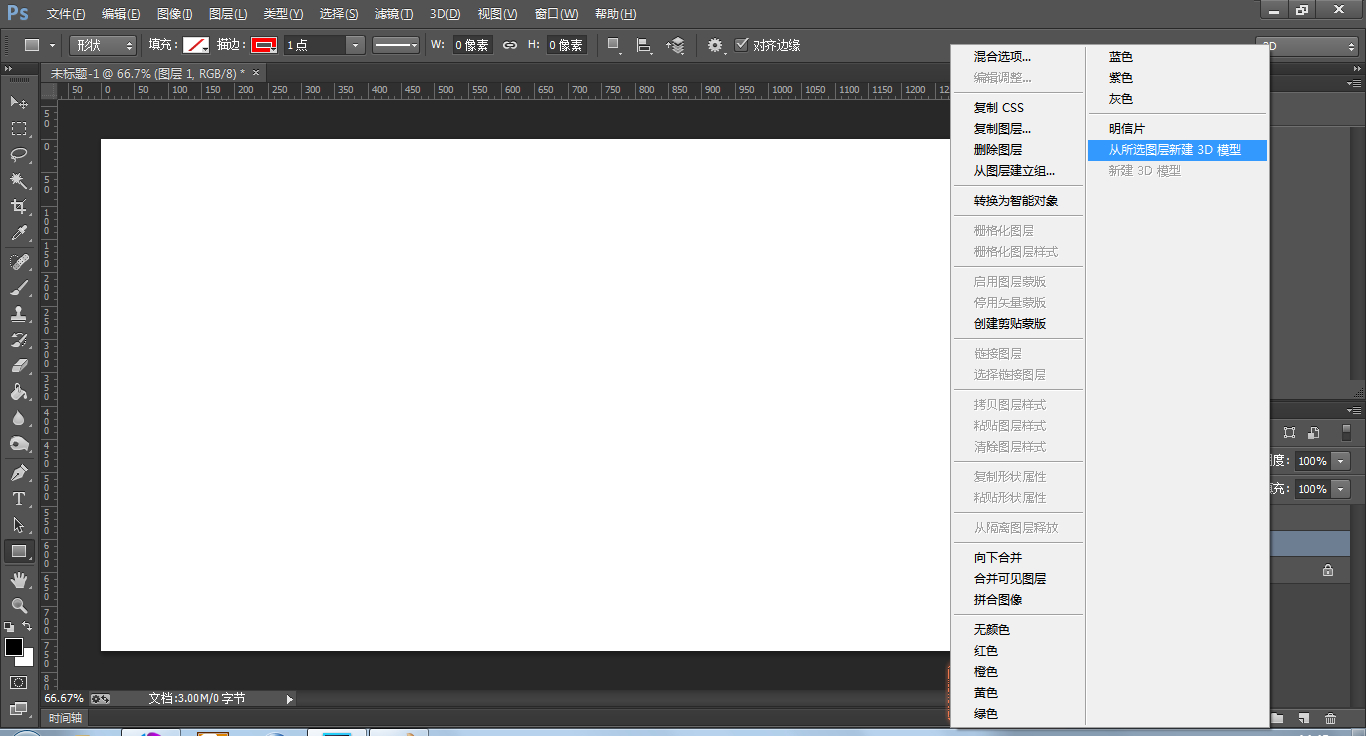Change the screen mode

19,709
